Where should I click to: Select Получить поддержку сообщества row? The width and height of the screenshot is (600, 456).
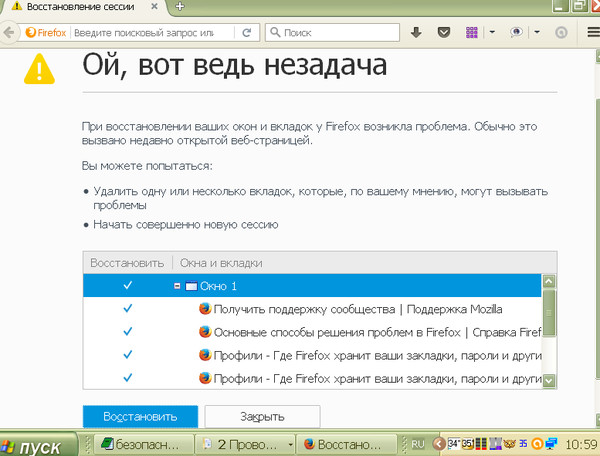pos(312,309)
